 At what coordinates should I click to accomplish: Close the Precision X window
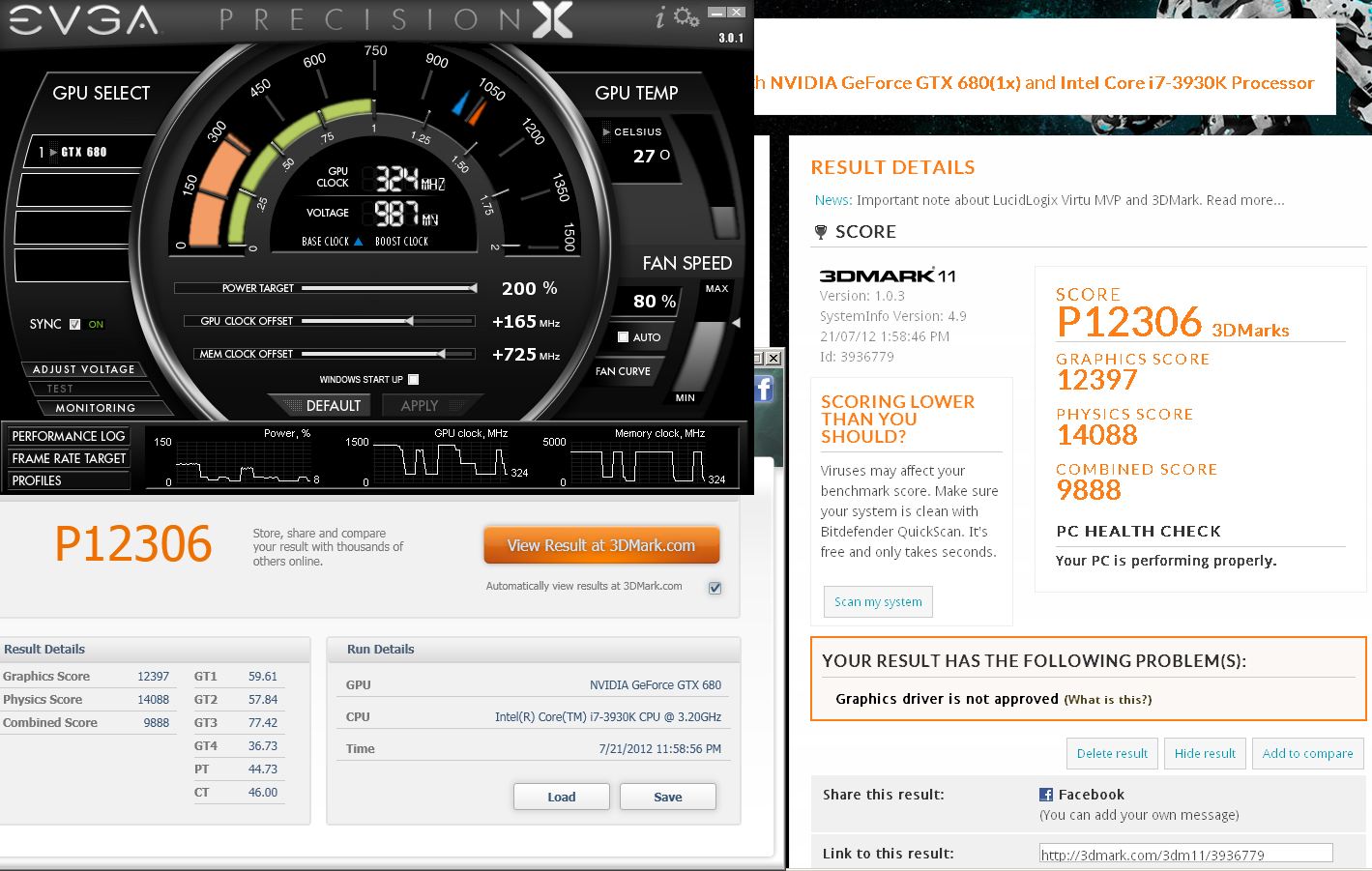[x=737, y=13]
